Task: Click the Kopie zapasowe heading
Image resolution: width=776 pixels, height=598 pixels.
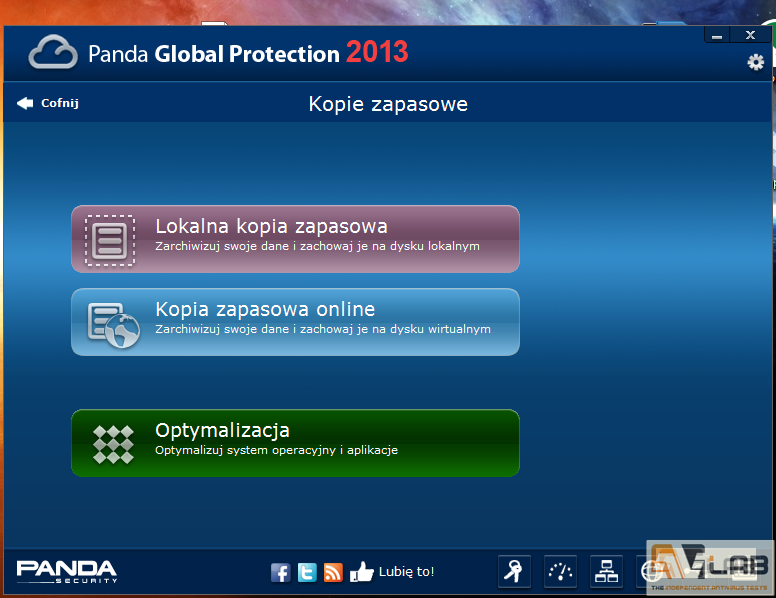Action: tap(388, 104)
